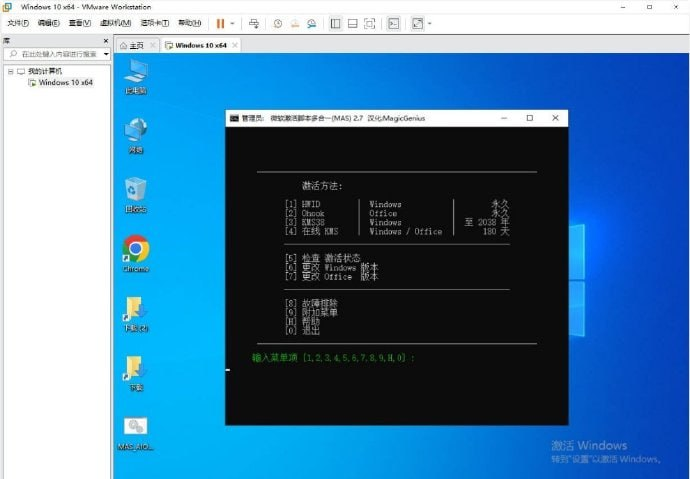Close the MAS console window

tap(555, 118)
